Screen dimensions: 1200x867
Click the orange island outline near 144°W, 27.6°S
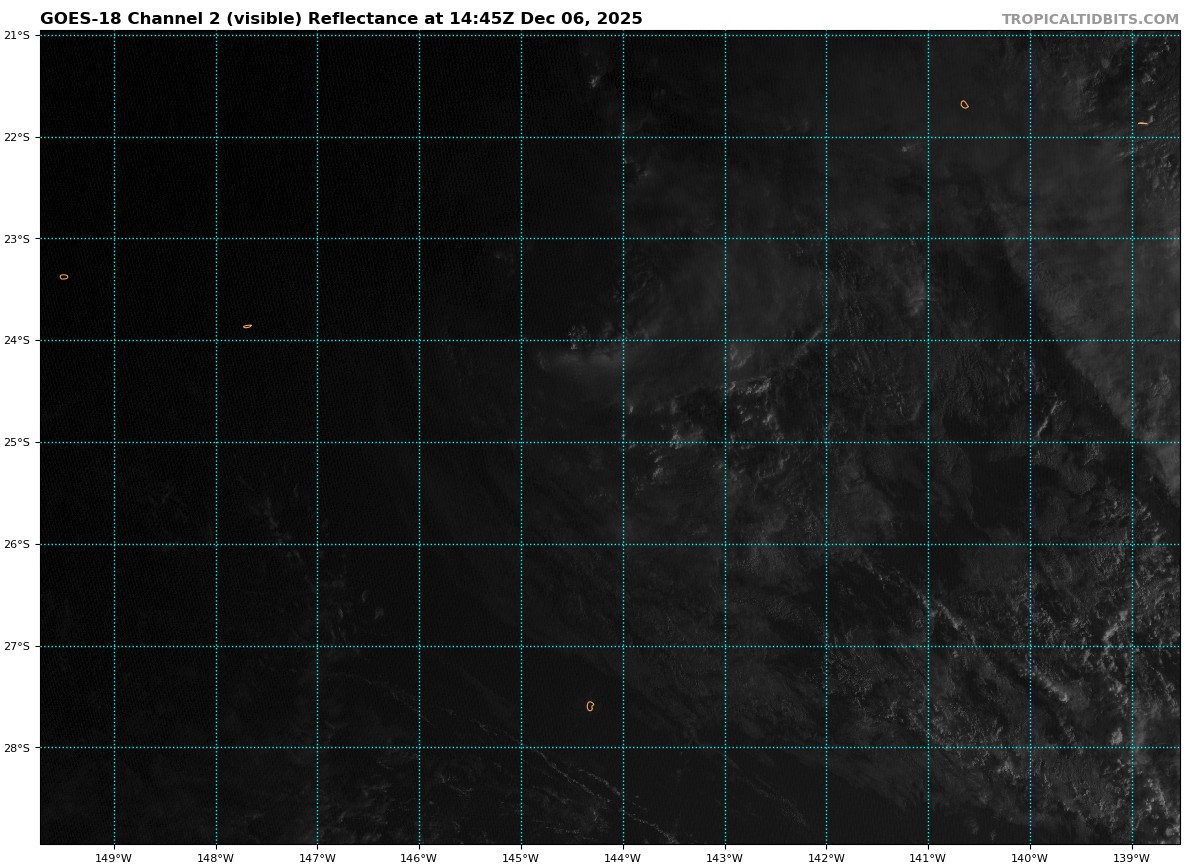point(590,706)
